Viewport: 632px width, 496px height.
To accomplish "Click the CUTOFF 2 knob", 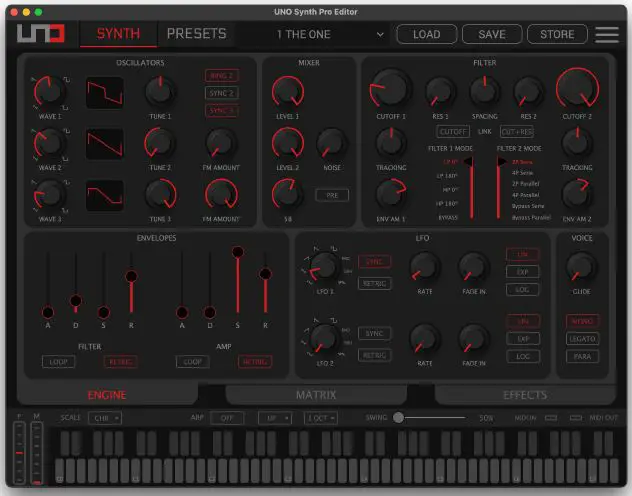I will coord(577,89).
